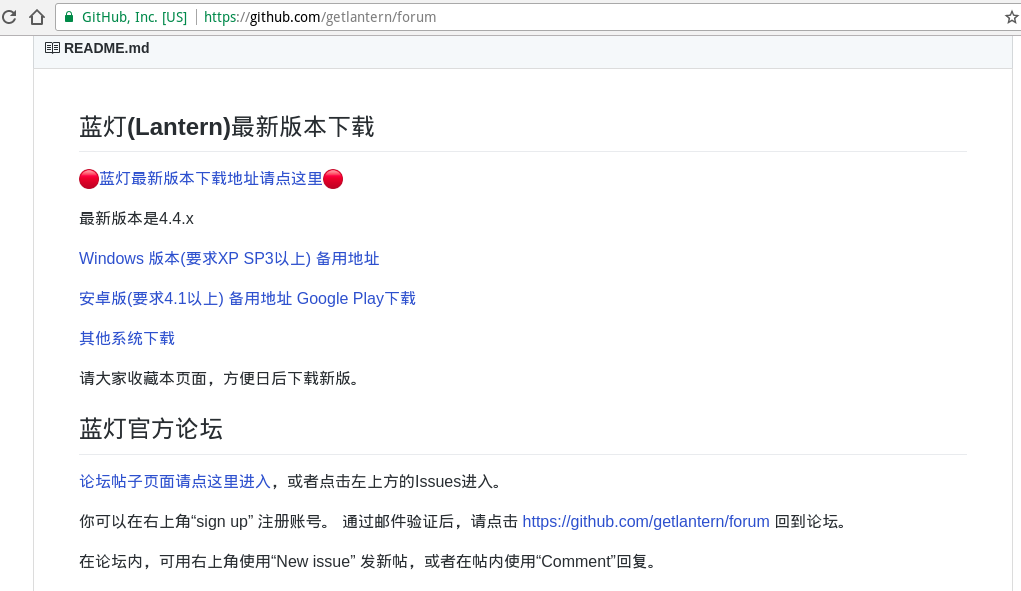The image size is (1021, 591).
Task: View the GitHub, Inc. [US] certificate label
Action: pyautogui.click(x=134, y=17)
